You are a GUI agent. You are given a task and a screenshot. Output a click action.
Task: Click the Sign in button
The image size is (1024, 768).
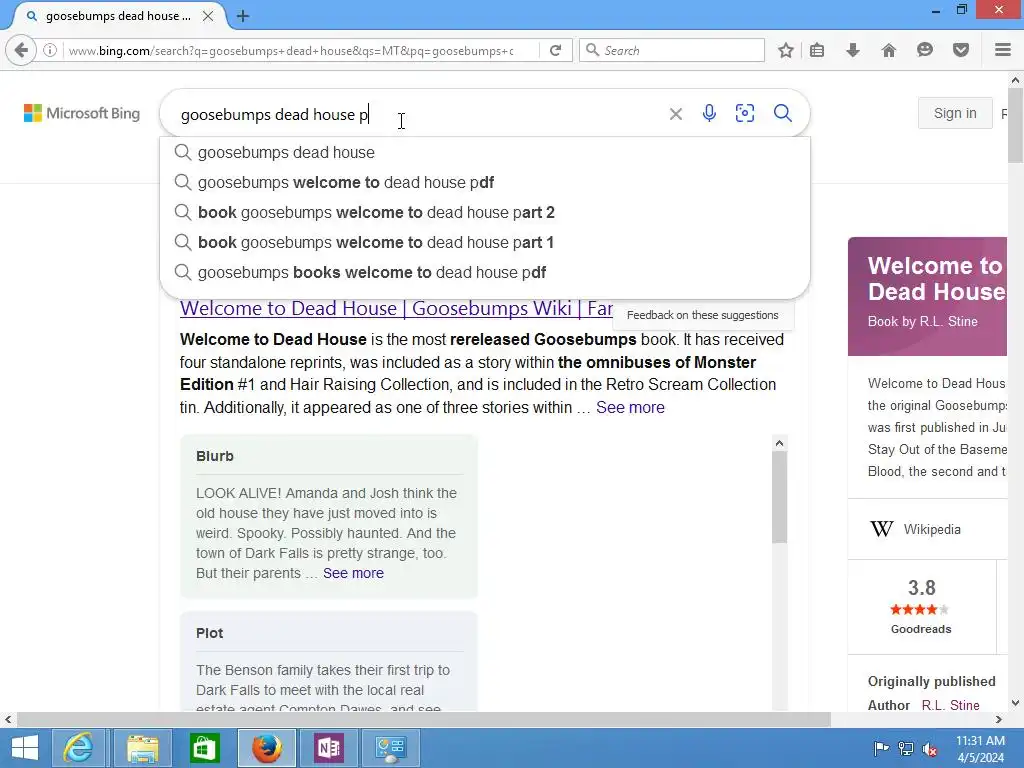(955, 113)
